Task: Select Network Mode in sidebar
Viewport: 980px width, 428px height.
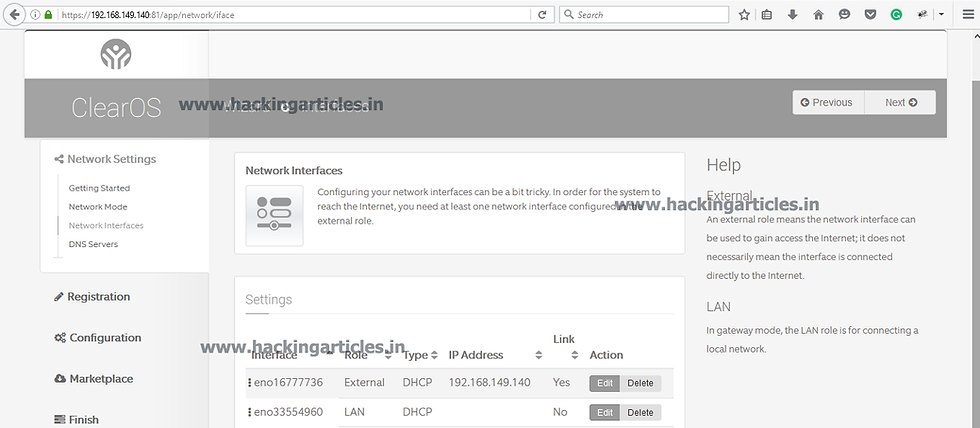Action: click(x=98, y=207)
